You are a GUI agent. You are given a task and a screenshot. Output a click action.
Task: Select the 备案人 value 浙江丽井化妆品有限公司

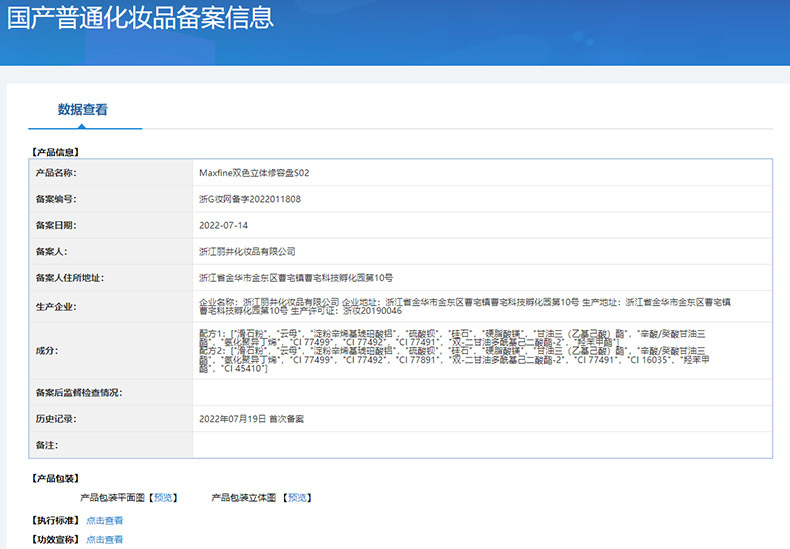click(x=247, y=251)
